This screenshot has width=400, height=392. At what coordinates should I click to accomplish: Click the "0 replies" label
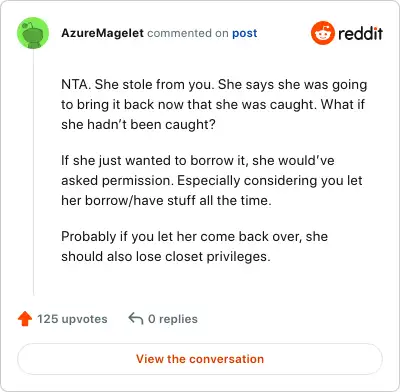tap(173, 319)
